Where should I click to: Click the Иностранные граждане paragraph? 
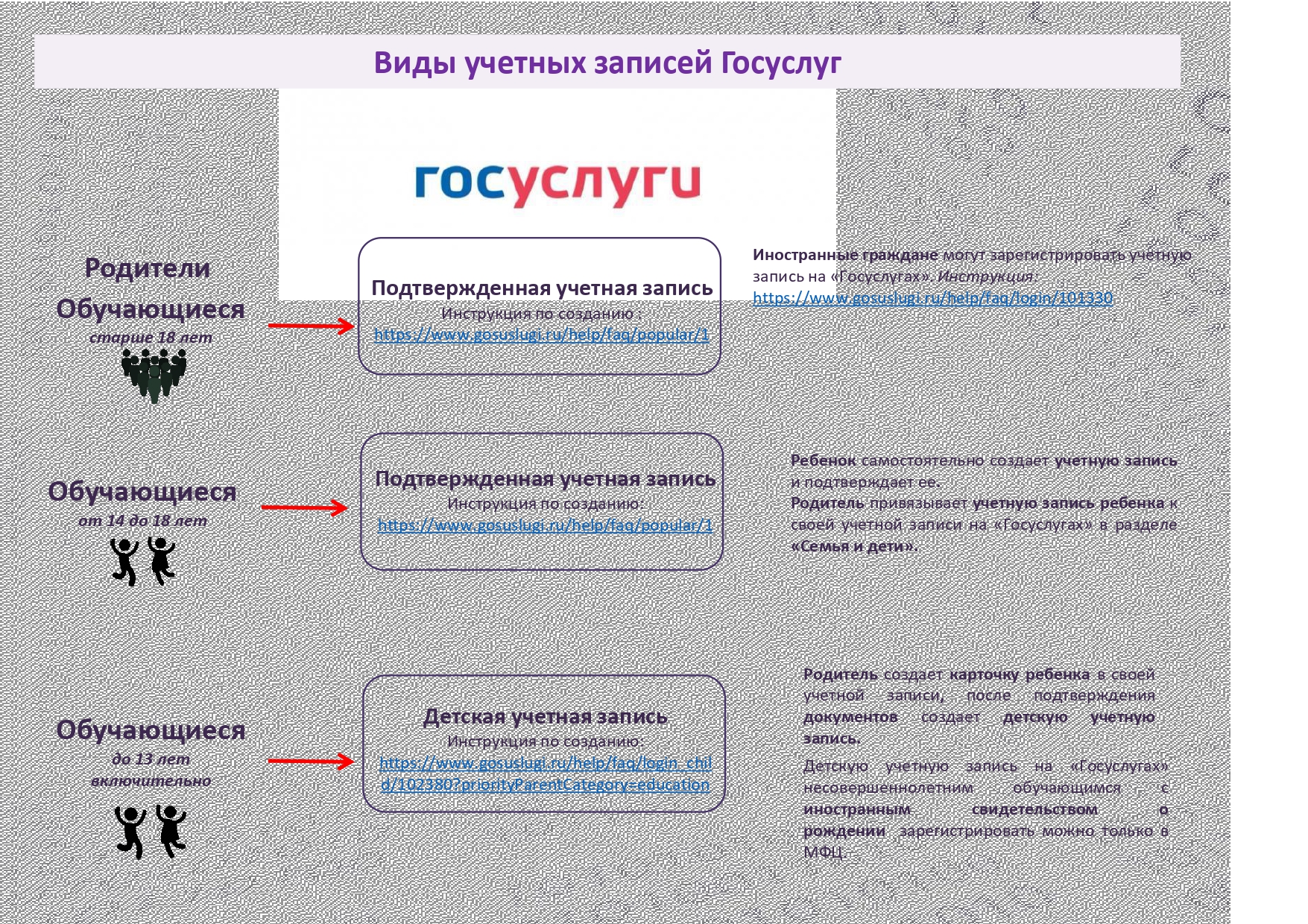pos(972,276)
